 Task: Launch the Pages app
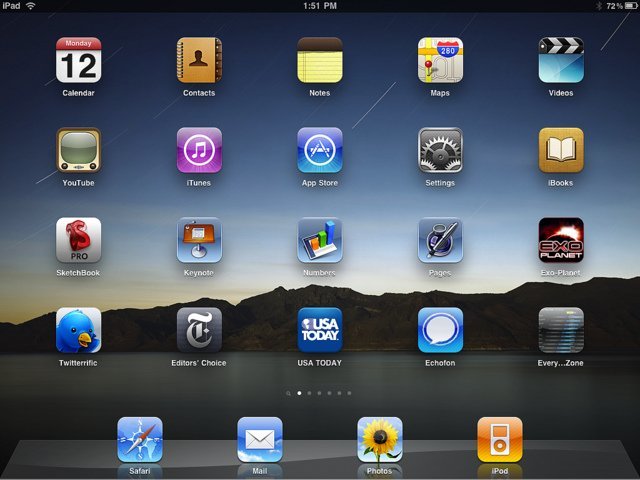tap(440, 240)
